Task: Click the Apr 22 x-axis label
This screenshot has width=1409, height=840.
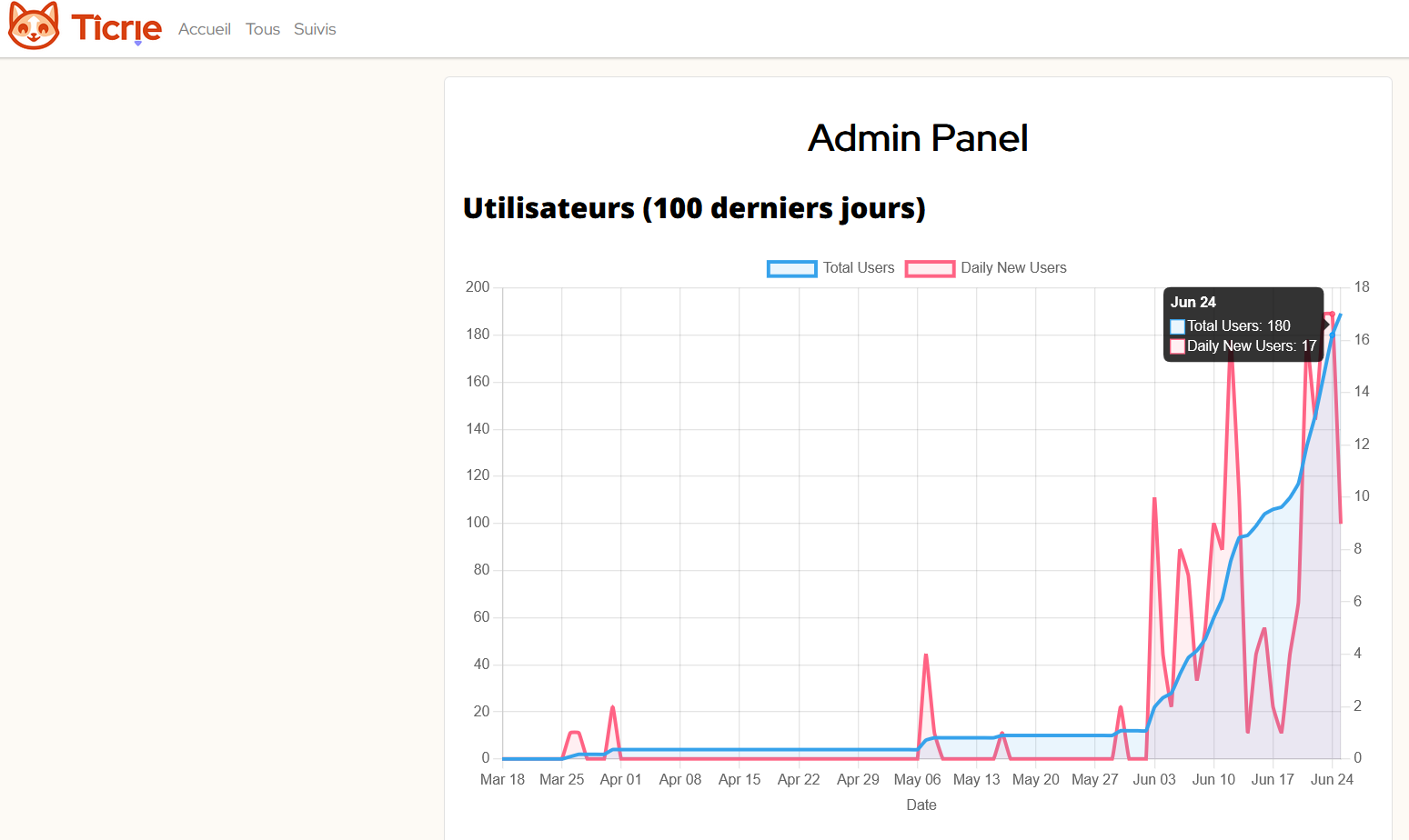Action: tap(799, 780)
